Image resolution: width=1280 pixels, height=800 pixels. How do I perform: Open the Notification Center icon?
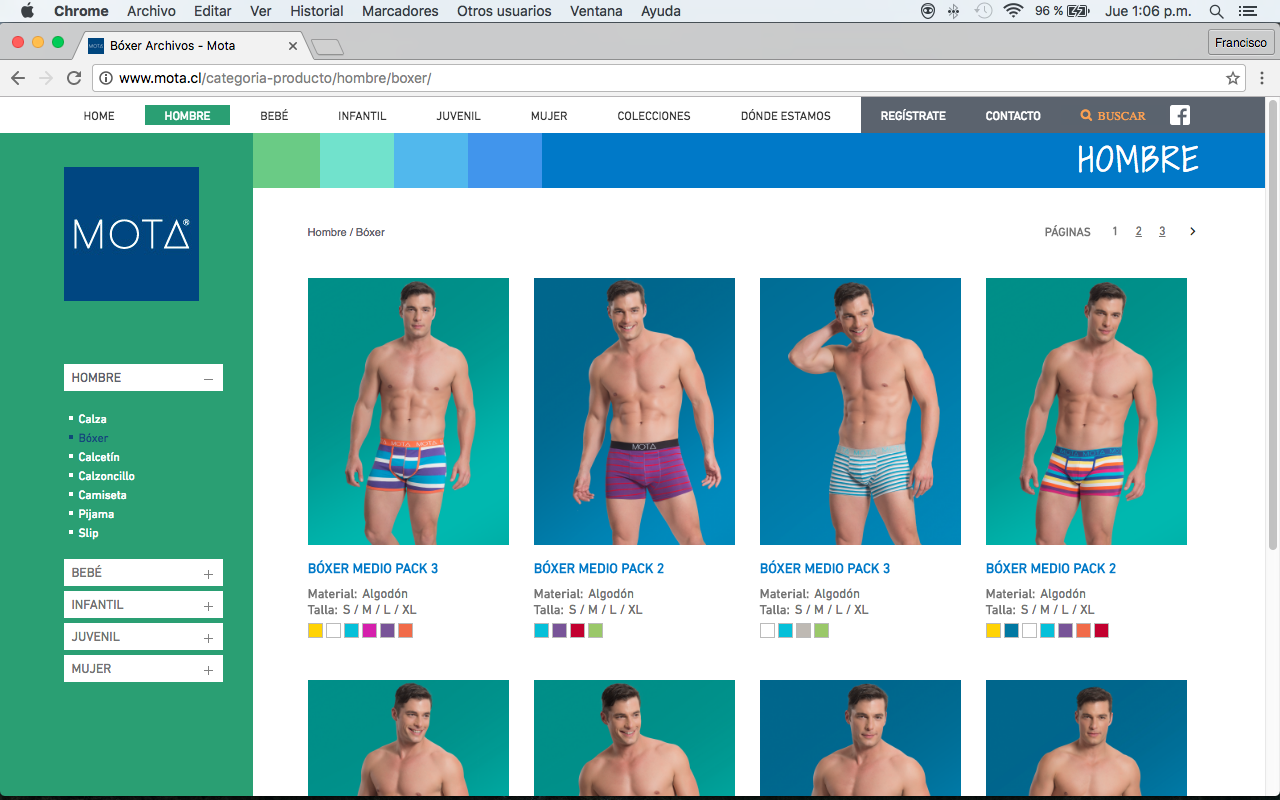[1247, 11]
